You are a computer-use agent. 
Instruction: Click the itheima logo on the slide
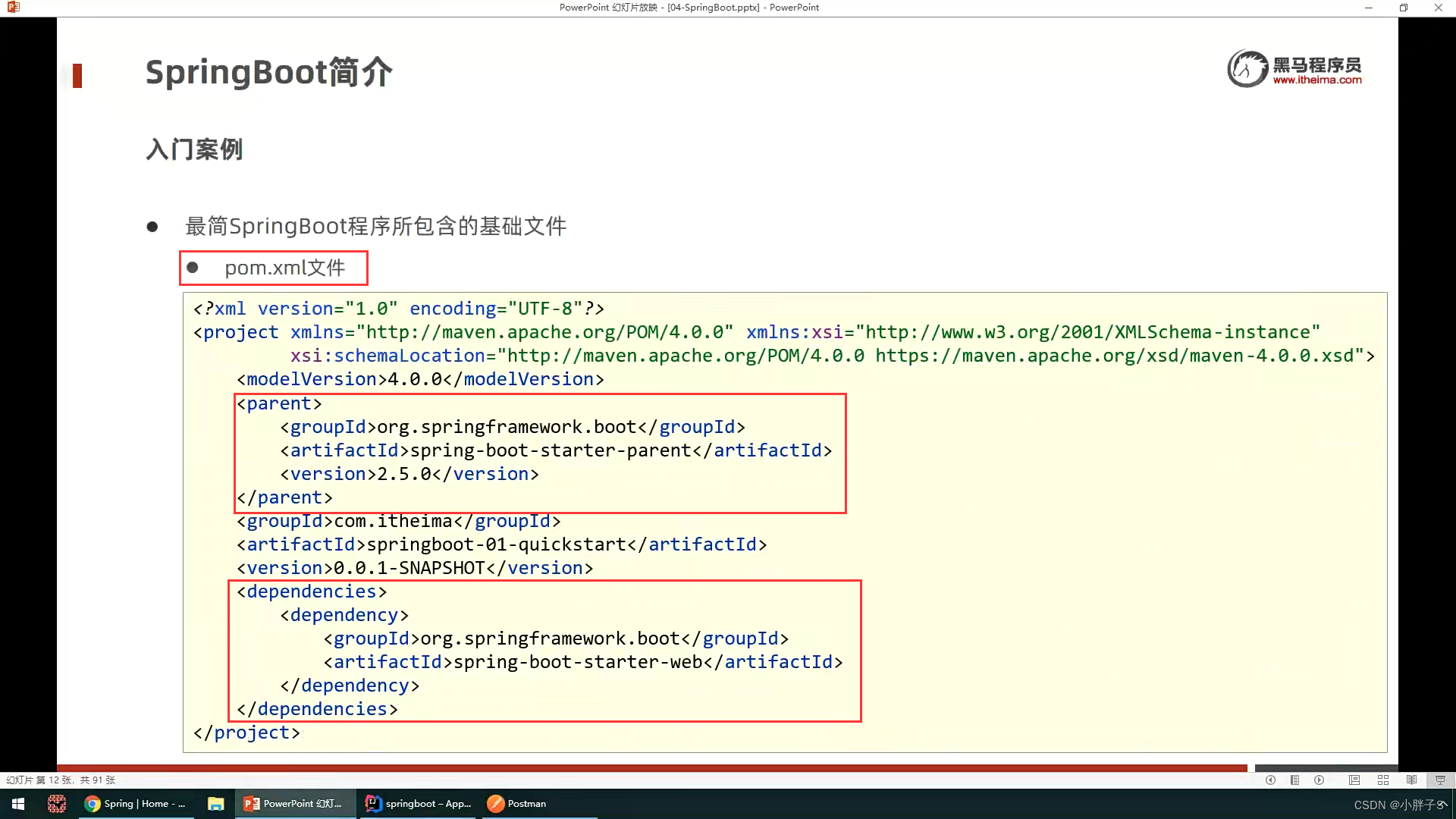pos(1294,69)
